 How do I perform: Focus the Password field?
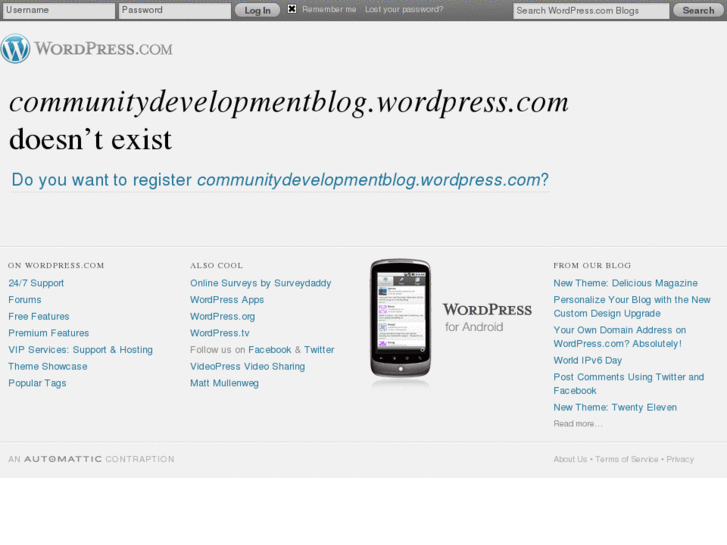click(x=175, y=10)
